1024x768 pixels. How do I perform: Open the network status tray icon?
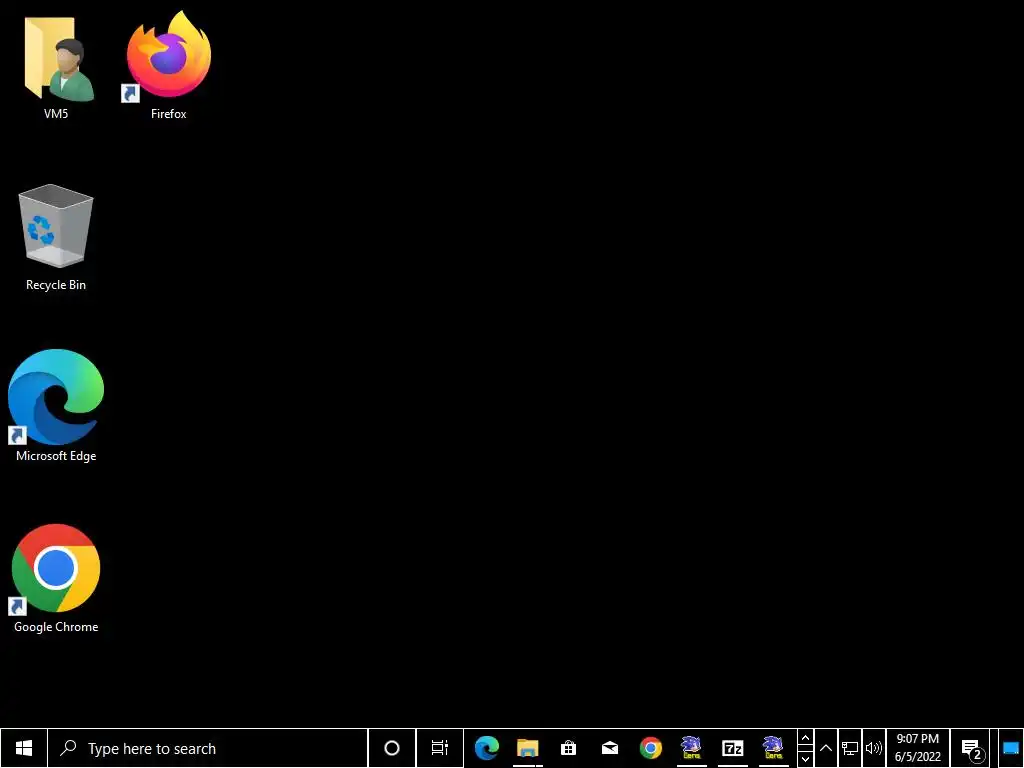pyautogui.click(x=850, y=748)
